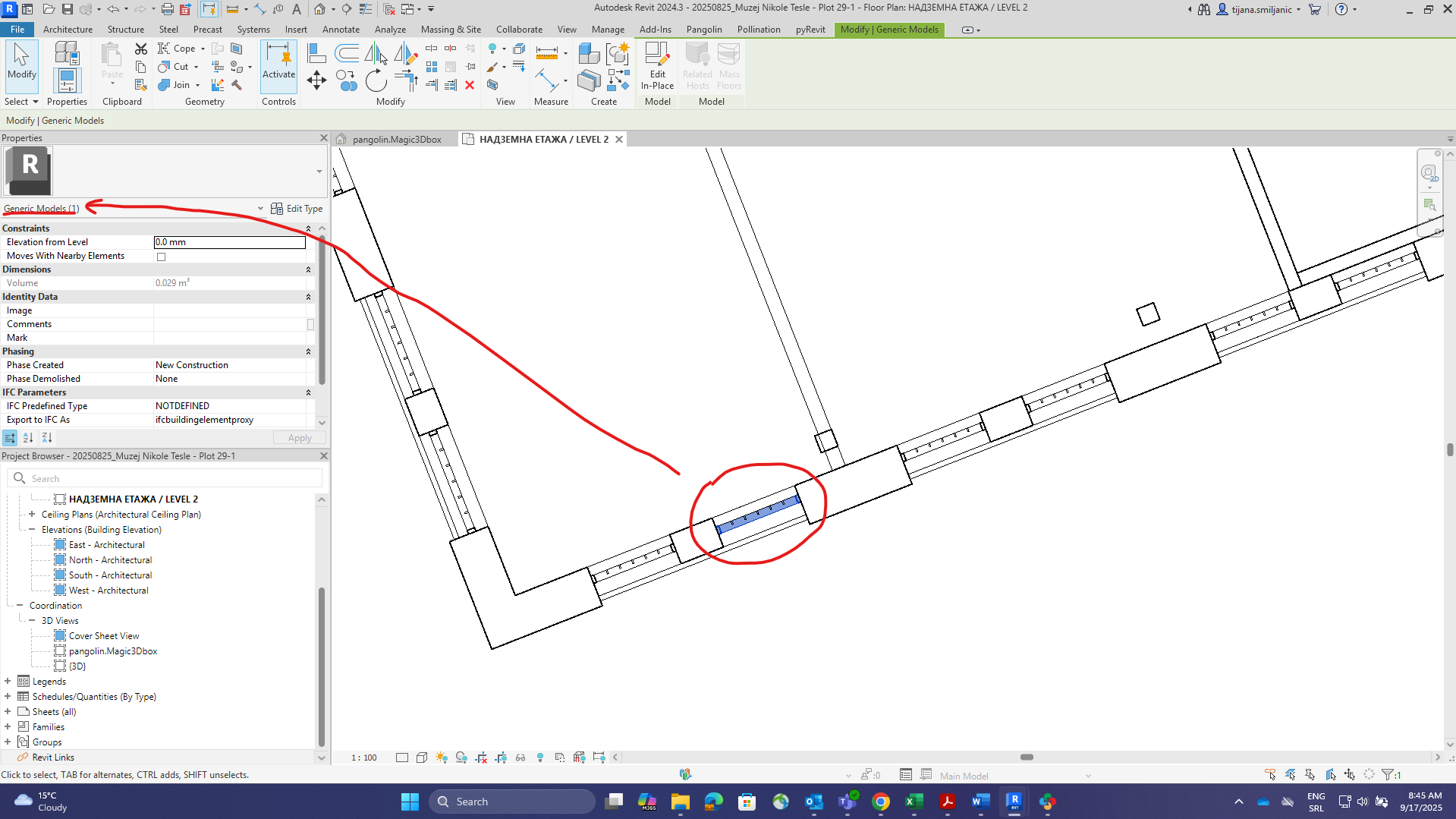
Task: Collapse the Elevations (Building Elevation) node
Action: coord(32,530)
